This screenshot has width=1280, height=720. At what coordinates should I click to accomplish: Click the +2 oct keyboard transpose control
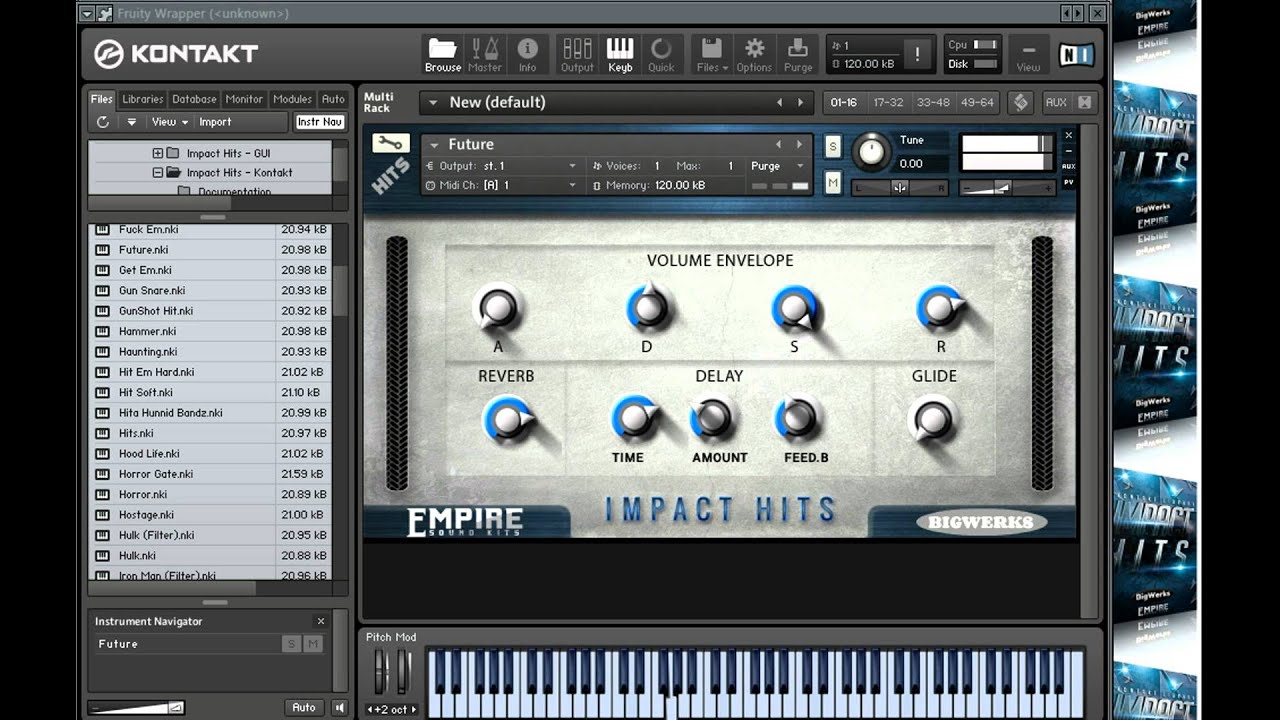point(392,709)
